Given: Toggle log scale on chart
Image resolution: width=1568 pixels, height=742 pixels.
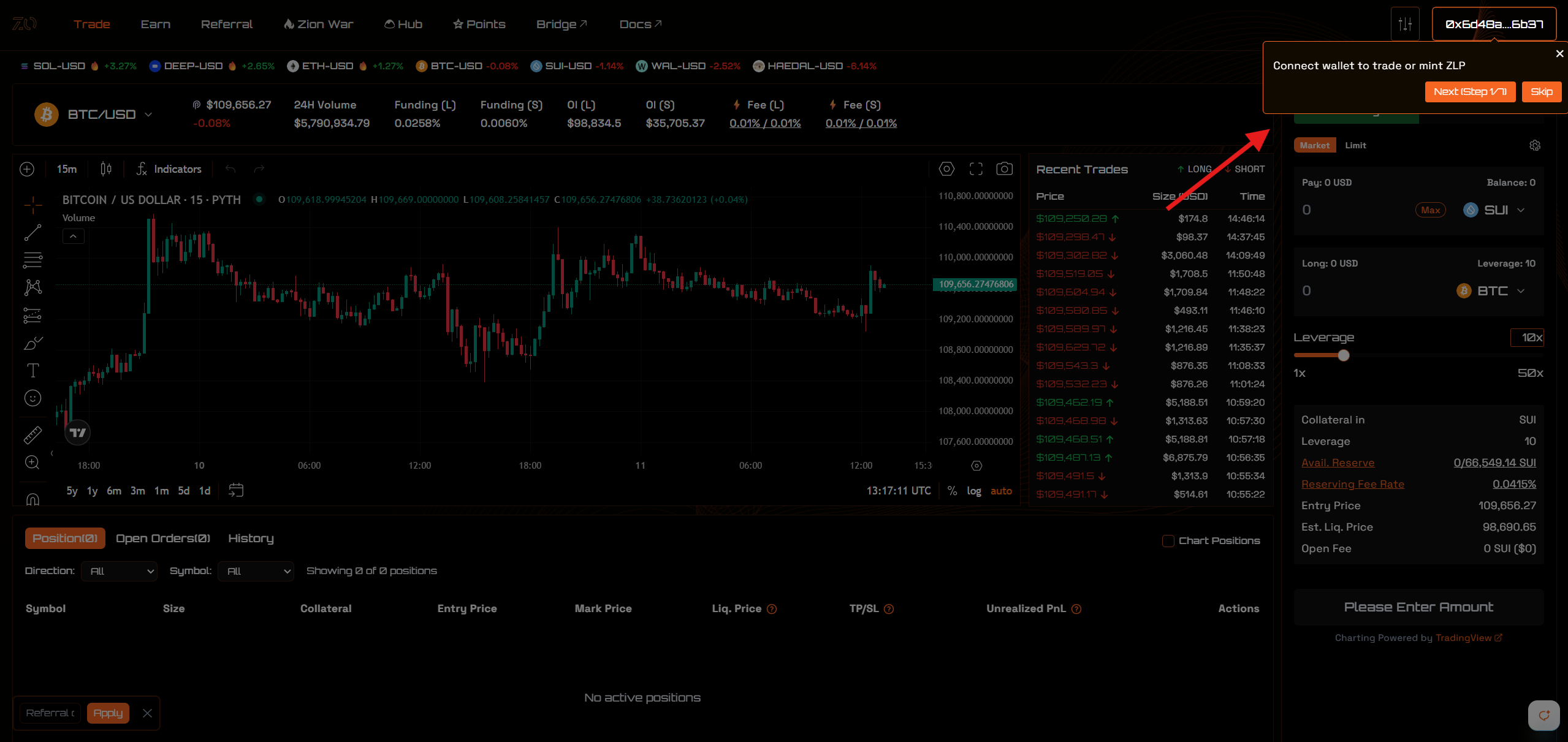Looking at the screenshot, I should 974,491.
